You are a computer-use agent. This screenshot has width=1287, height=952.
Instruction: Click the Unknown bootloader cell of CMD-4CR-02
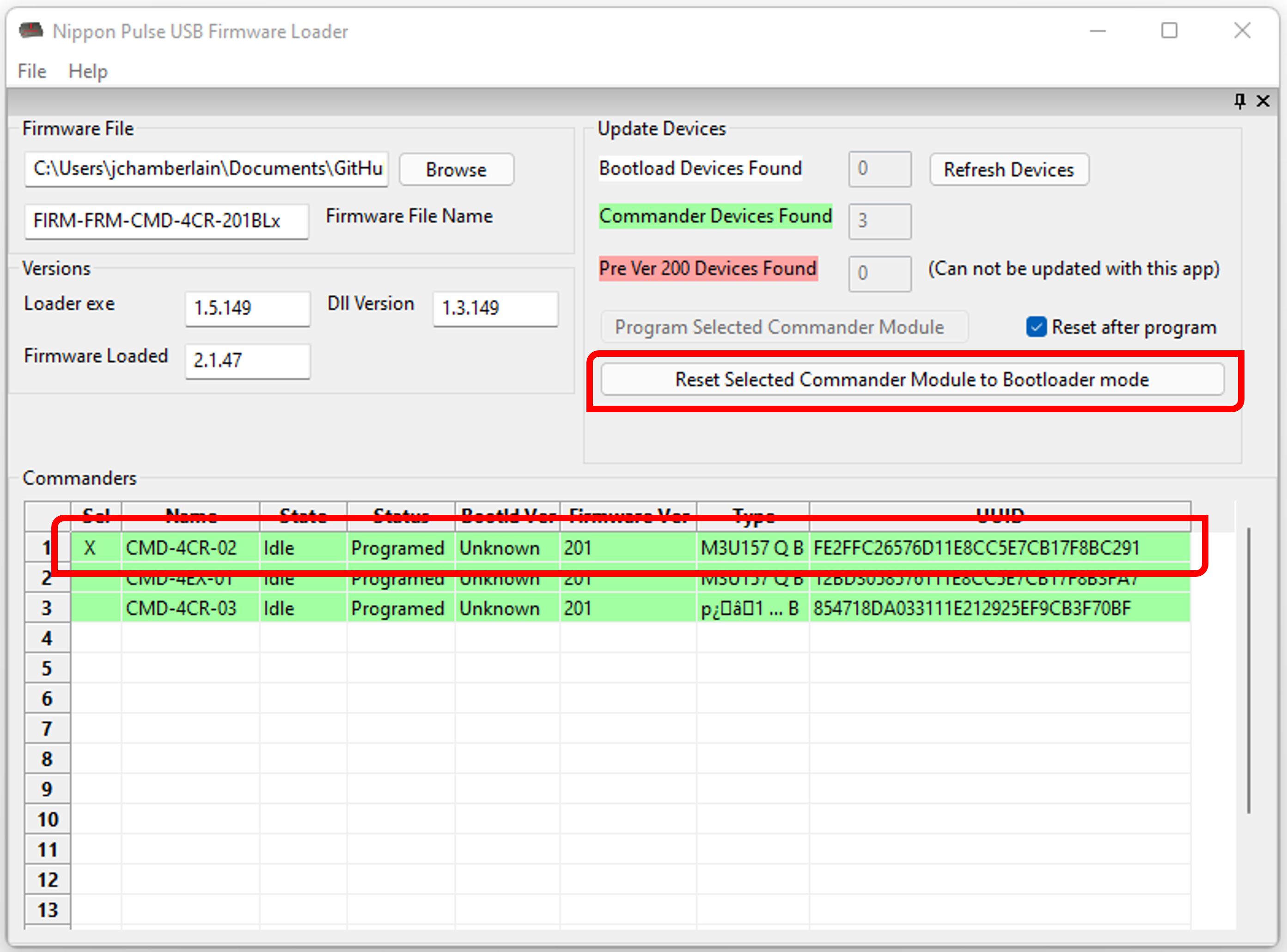coord(507,548)
